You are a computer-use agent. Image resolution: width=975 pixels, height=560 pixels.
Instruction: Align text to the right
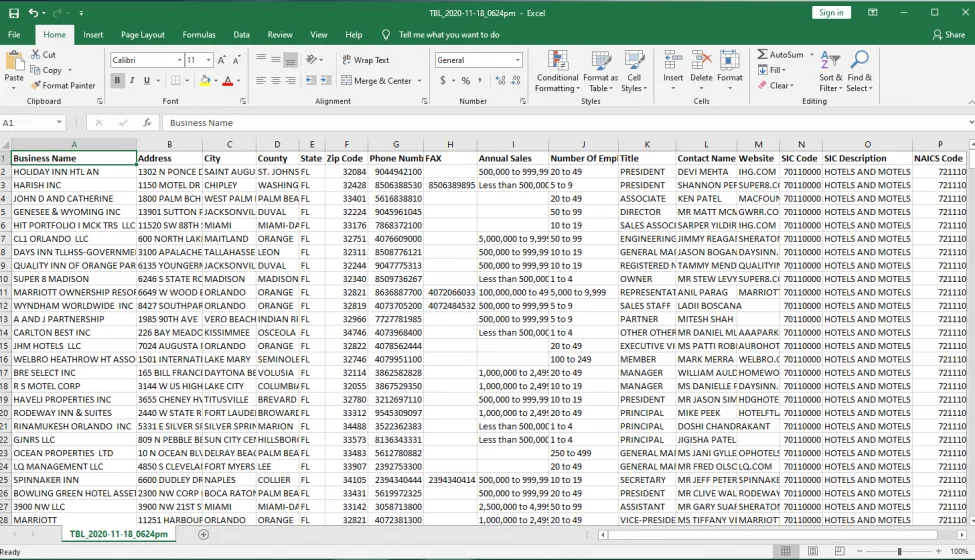pos(290,80)
